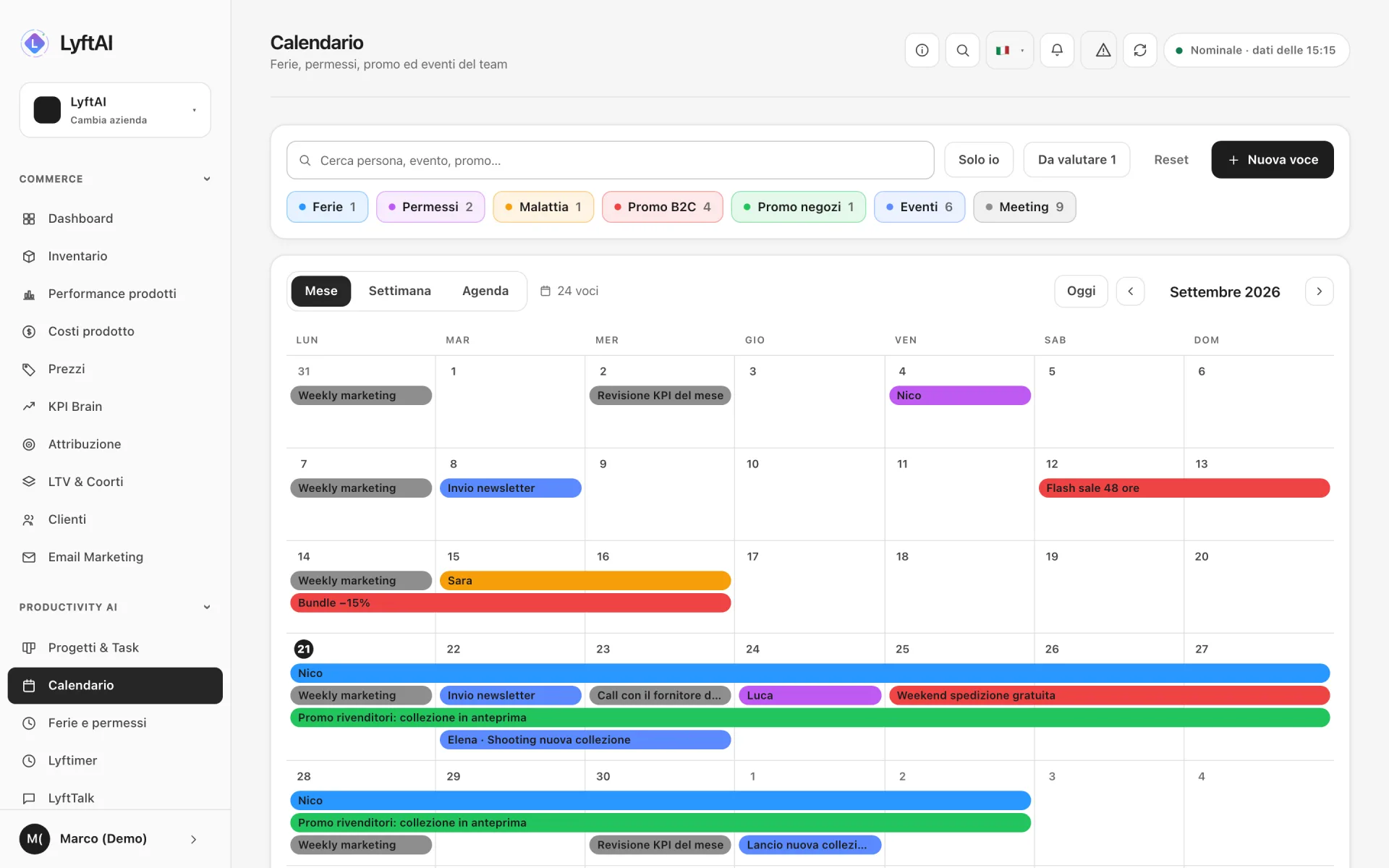Click the Oggi button
This screenshot has width=1389, height=868.
1081,291
